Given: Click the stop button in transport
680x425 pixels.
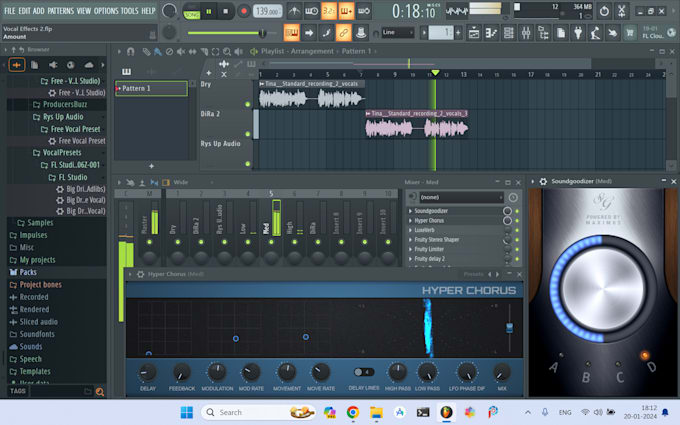Looking at the screenshot, I should click(226, 11).
